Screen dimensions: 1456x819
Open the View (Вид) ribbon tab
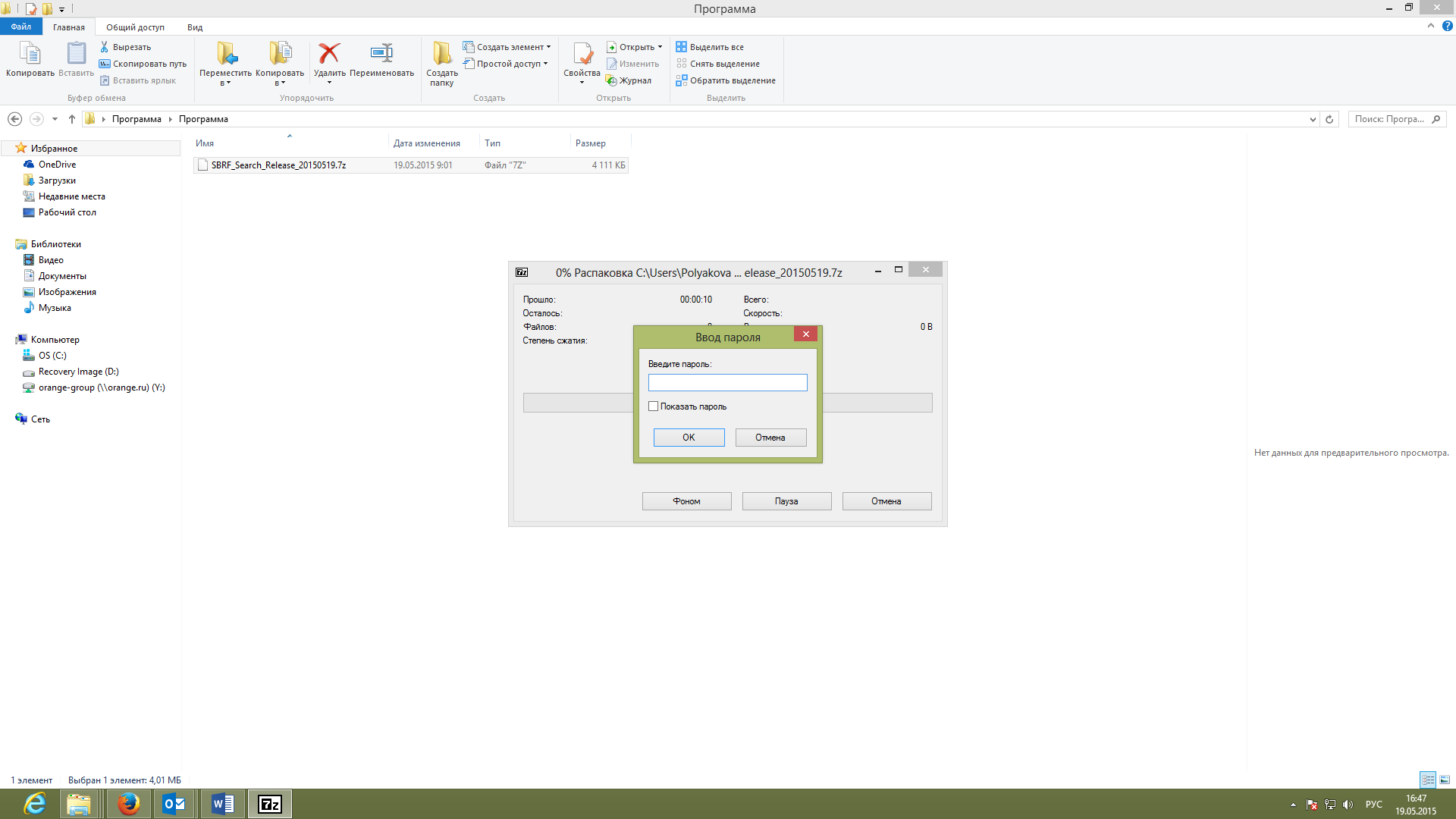point(195,27)
